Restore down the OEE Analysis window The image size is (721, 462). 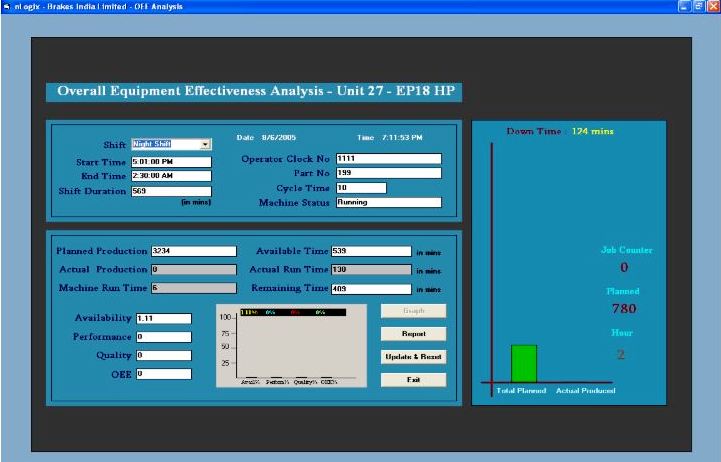699,6
